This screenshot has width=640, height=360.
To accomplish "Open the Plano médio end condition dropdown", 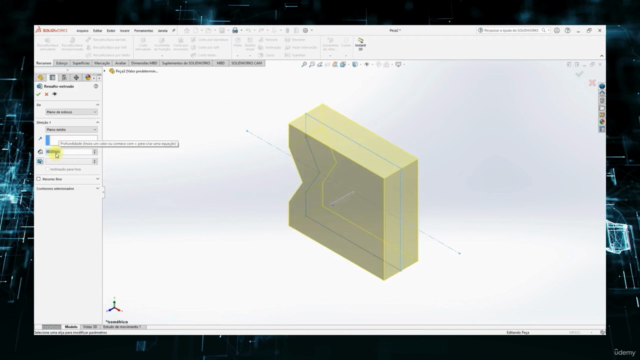I will pos(71,129).
